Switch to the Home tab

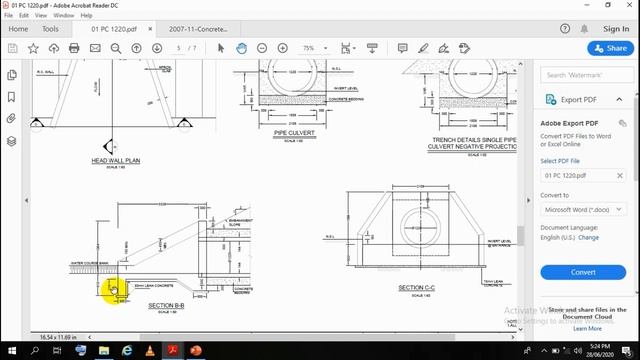click(18, 29)
